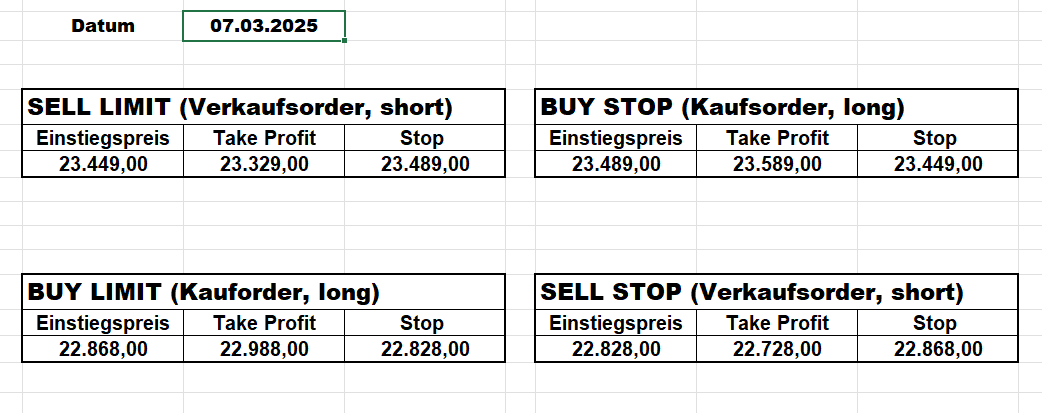The height and width of the screenshot is (413, 1042).
Task: Click the Einstiegspreis column header under BUY LIMIT
Action: 103,323
